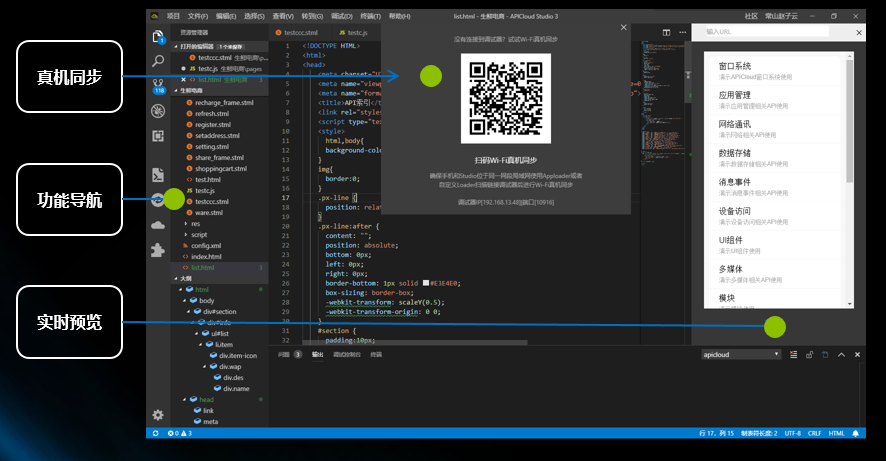The height and width of the screenshot is (461, 886).
Task: Click UTF-8 encoding in status bar
Action: [x=793, y=433]
